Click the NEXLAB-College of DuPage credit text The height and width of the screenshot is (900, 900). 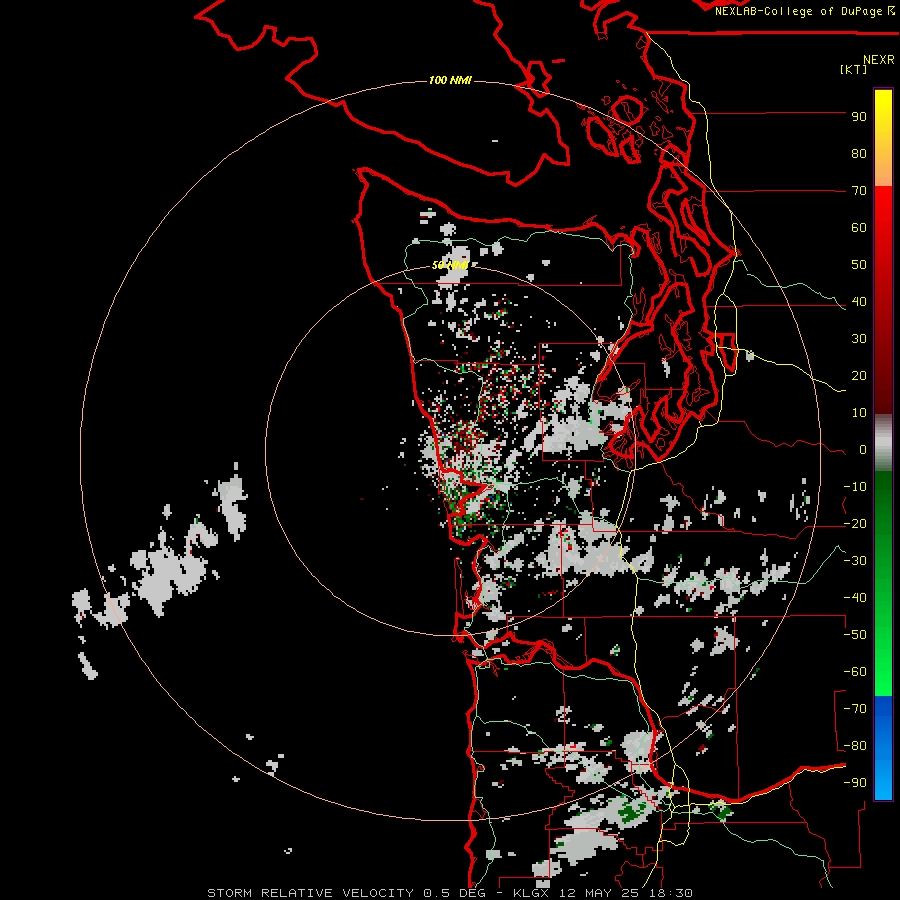tap(798, 11)
